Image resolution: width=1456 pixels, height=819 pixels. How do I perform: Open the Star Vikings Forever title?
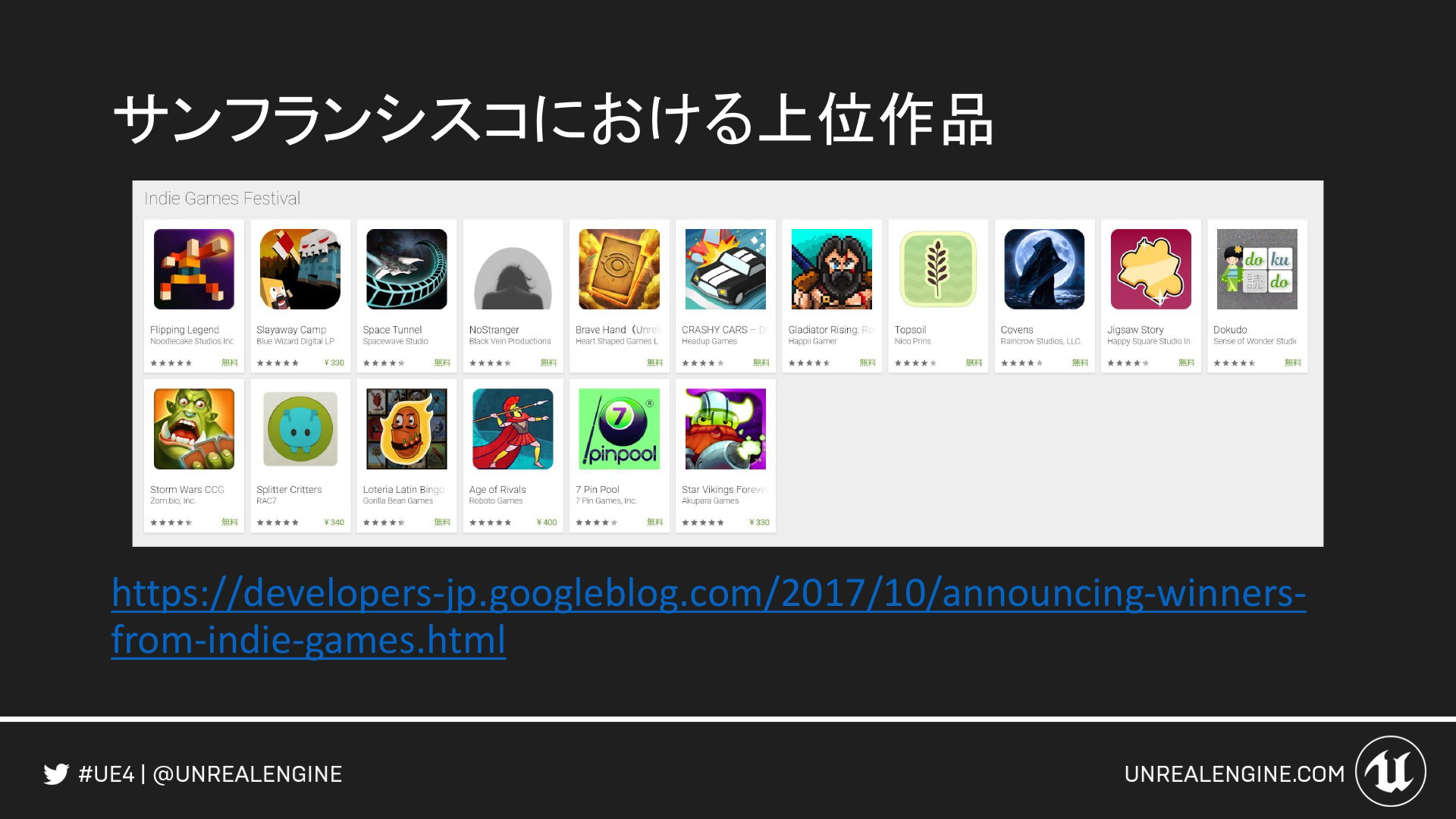pyautogui.click(x=724, y=490)
